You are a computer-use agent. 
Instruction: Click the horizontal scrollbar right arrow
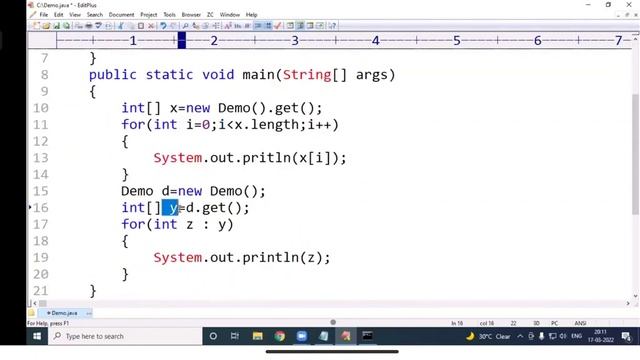(628, 303)
